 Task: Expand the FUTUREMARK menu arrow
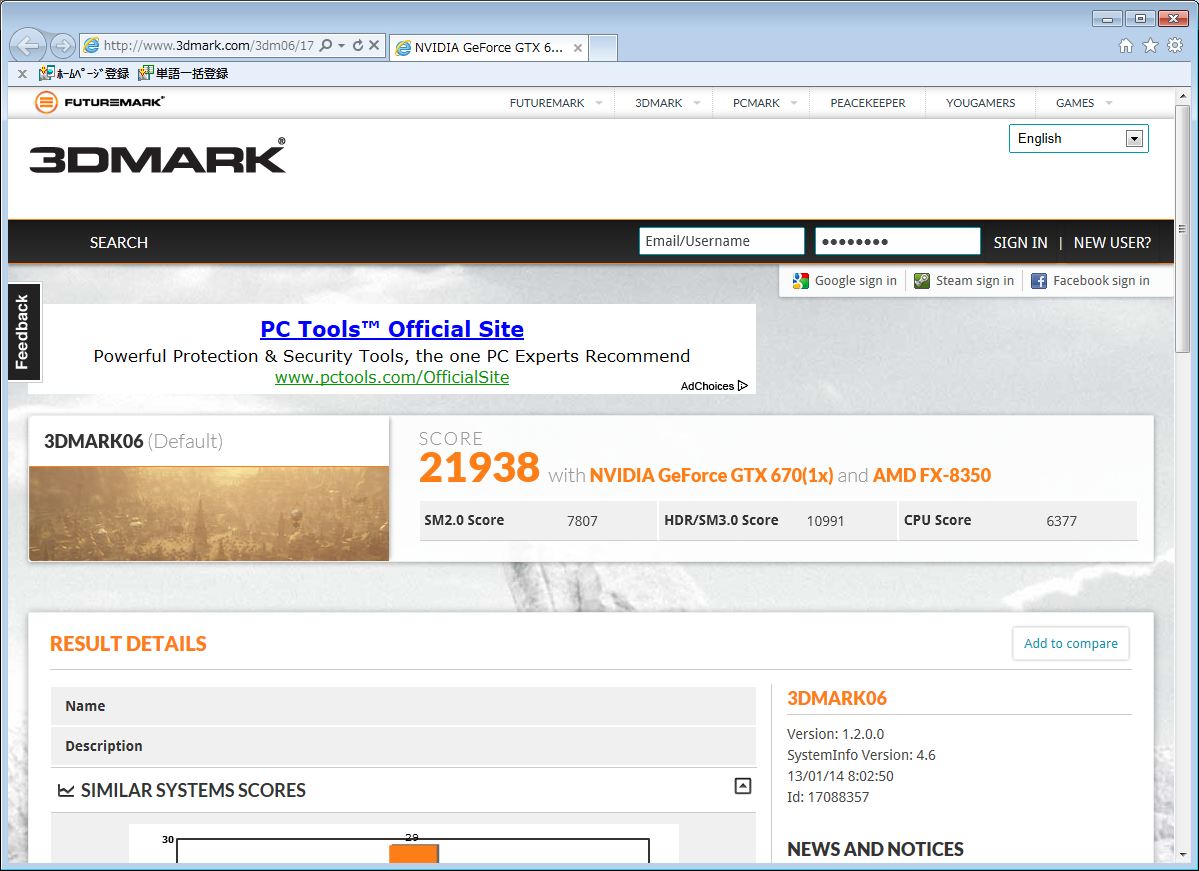(599, 102)
